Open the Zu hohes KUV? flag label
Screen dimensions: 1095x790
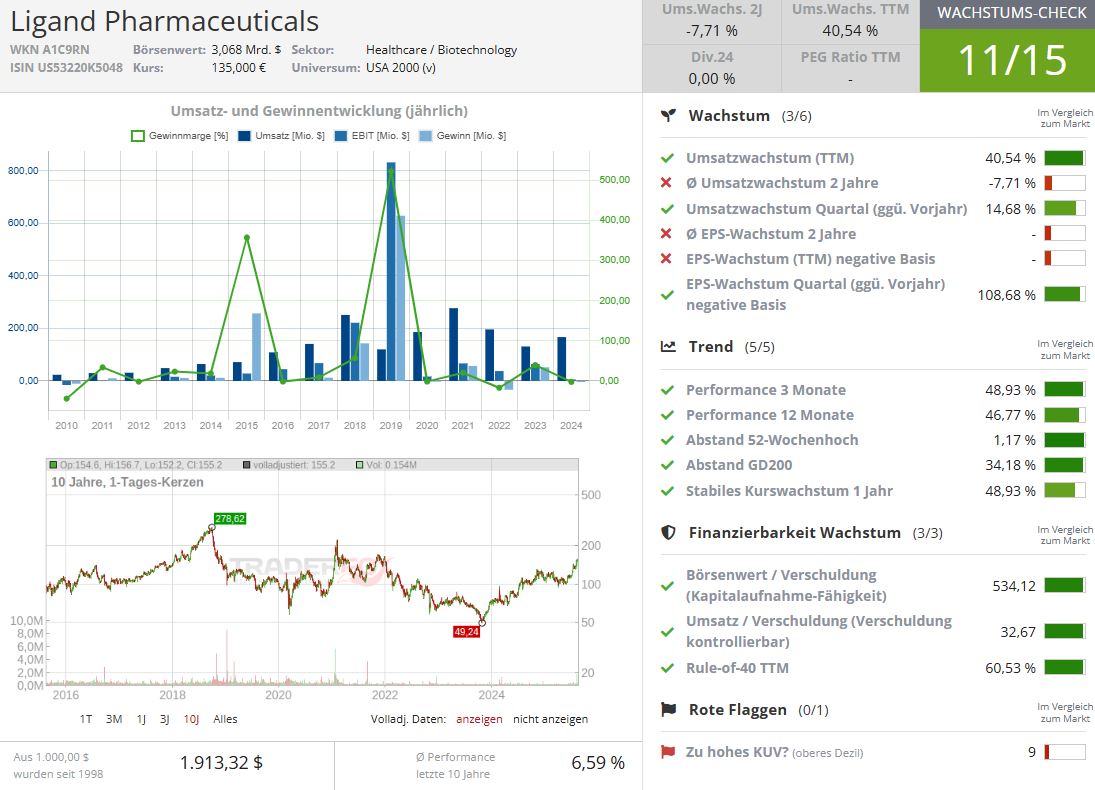tap(737, 752)
